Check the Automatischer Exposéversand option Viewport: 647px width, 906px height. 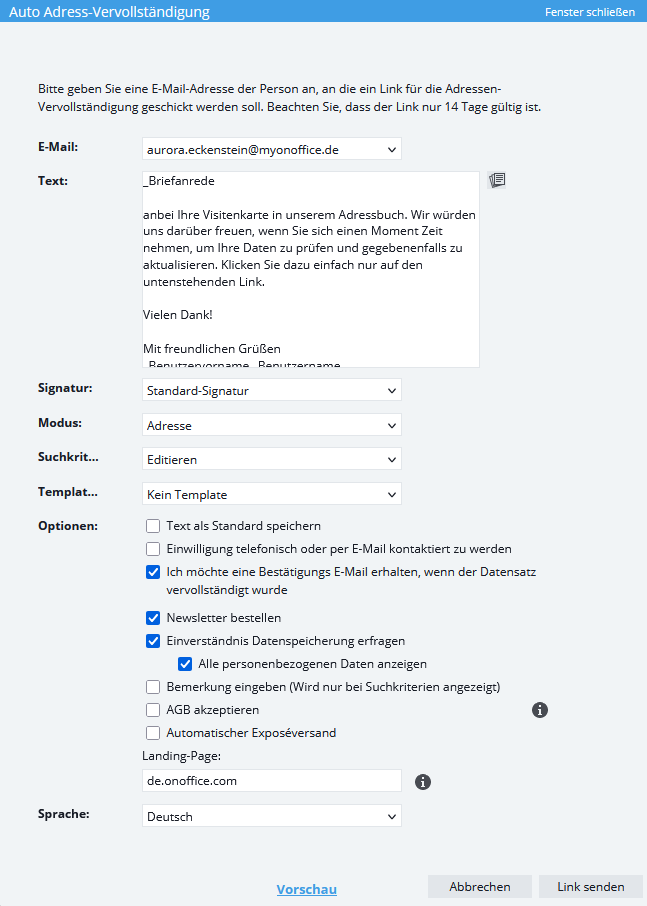[x=153, y=733]
